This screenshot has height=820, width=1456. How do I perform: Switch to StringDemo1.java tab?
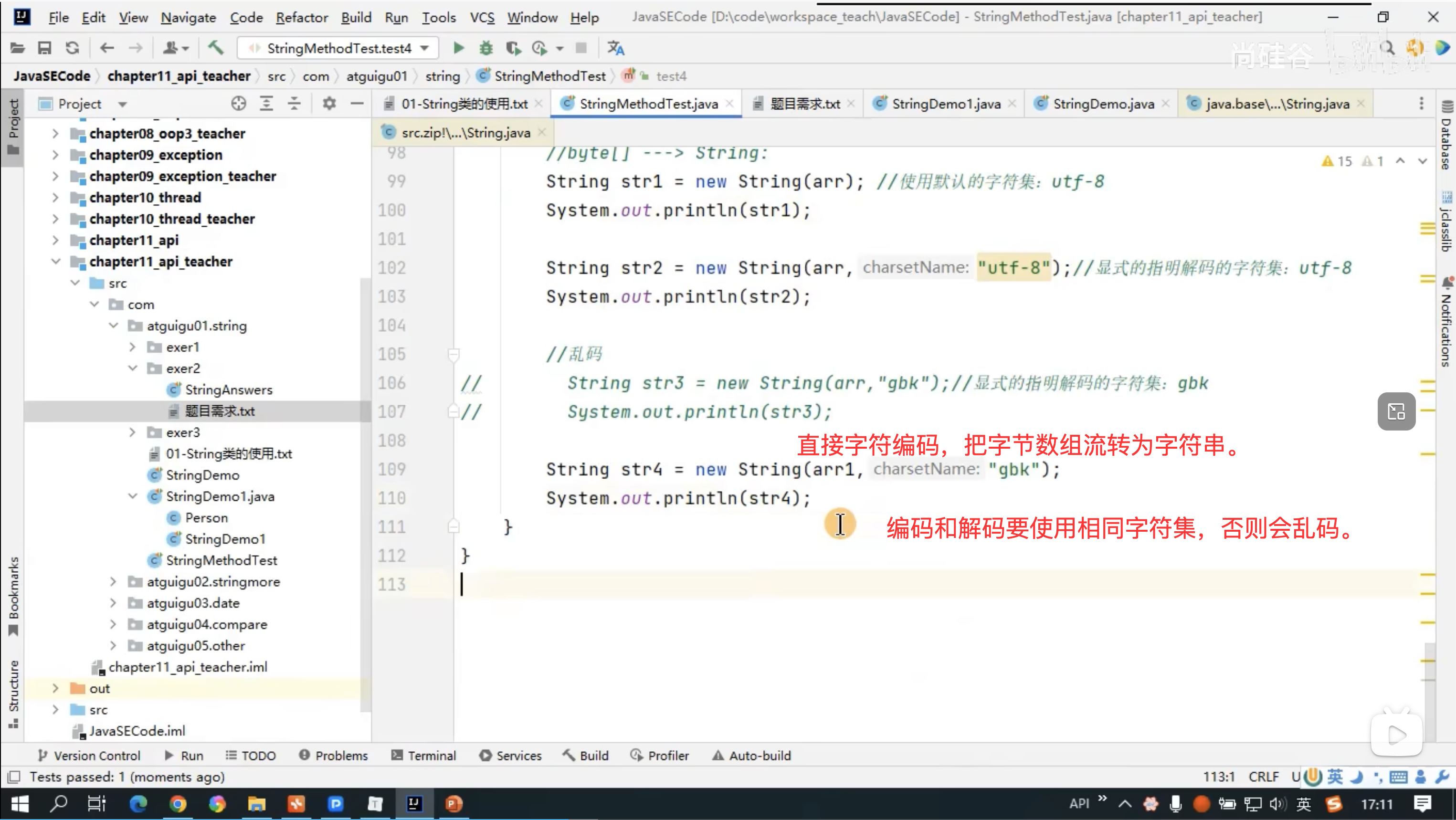(x=945, y=104)
